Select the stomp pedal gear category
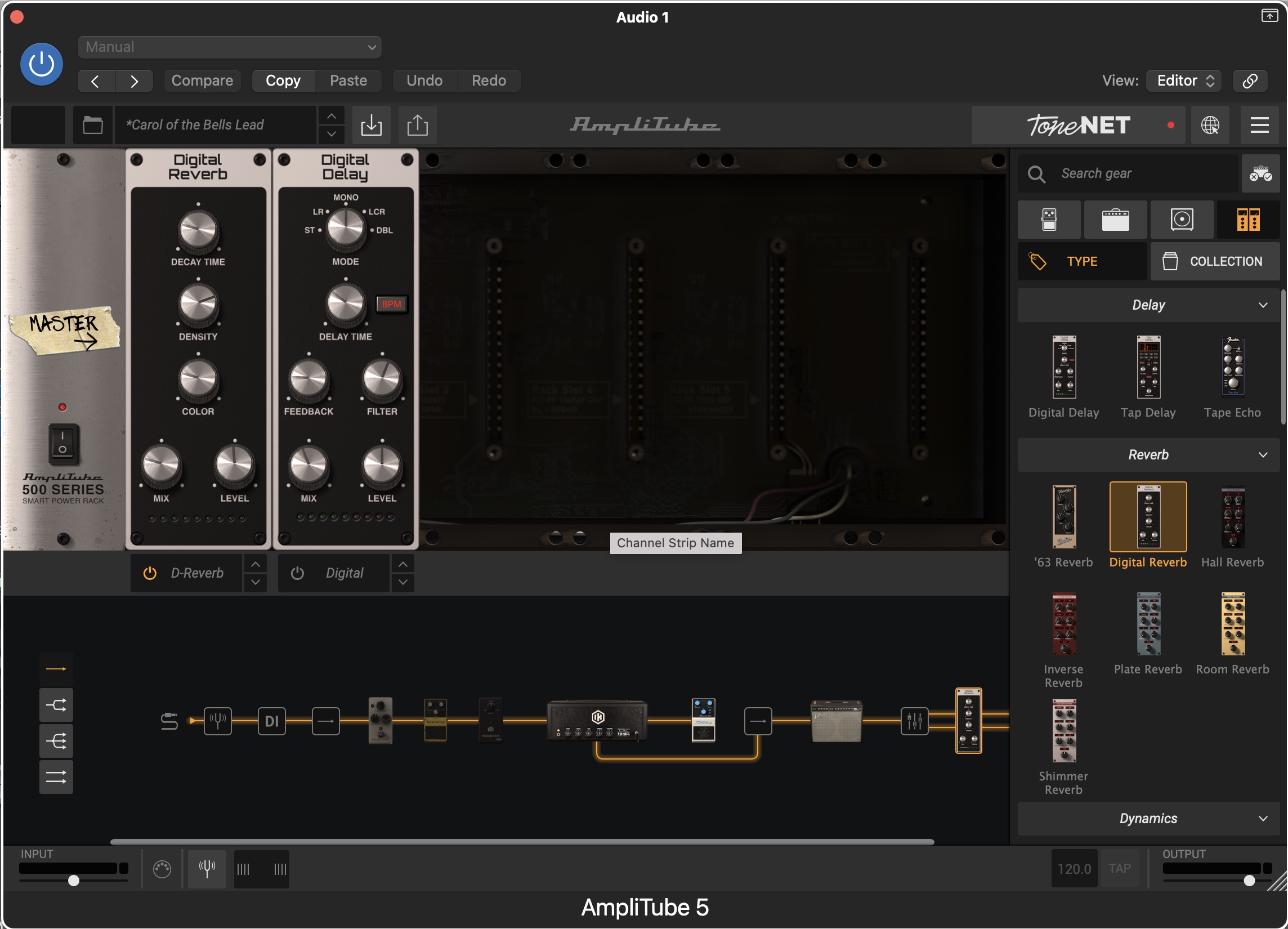The width and height of the screenshot is (1288, 929). click(x=1049, y=220)
